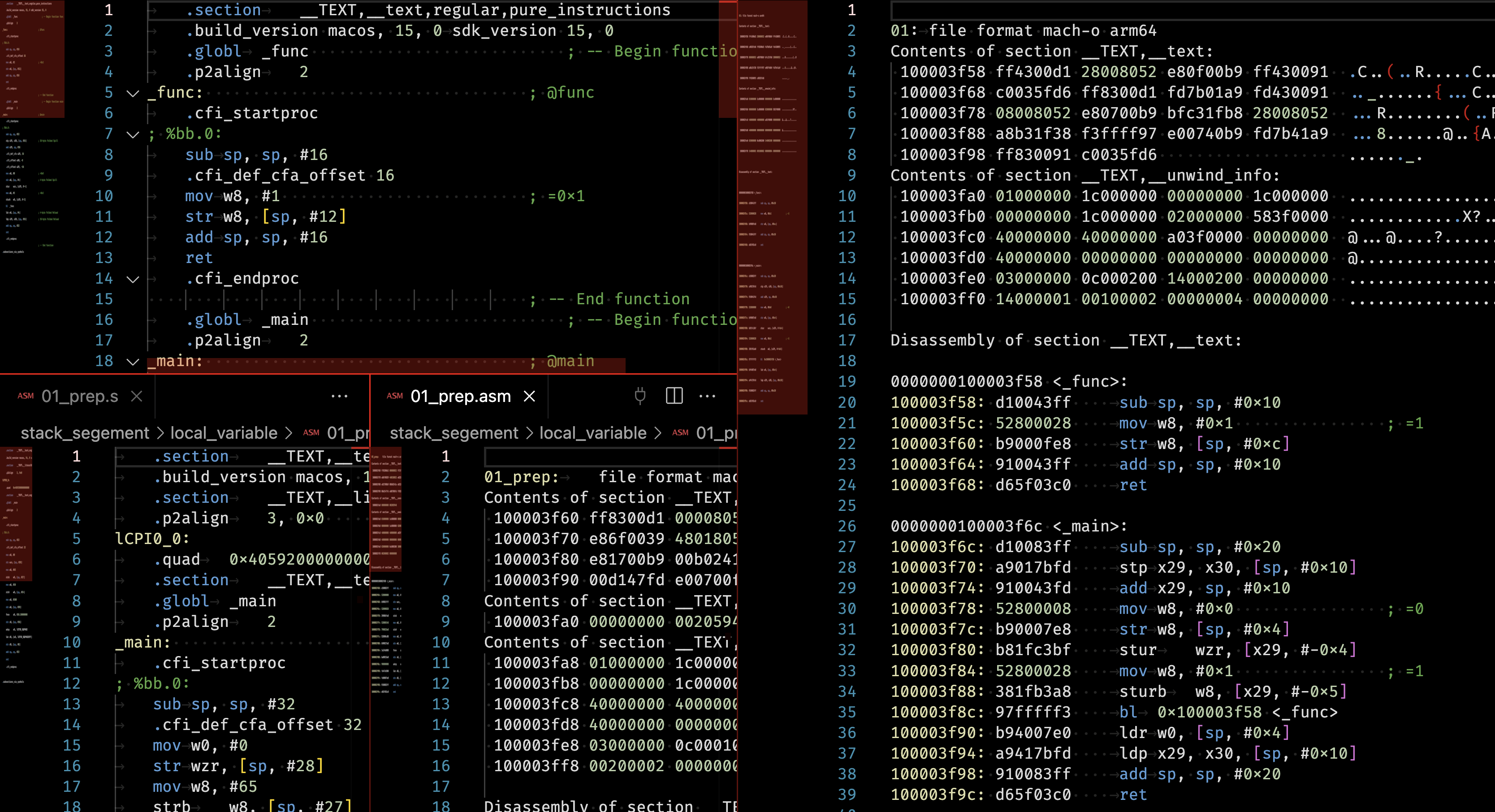Viewport: 1495px width, 812px height.
Task: Click ASM file icon on 01_prep.asm tab
Action: point(395,397)
